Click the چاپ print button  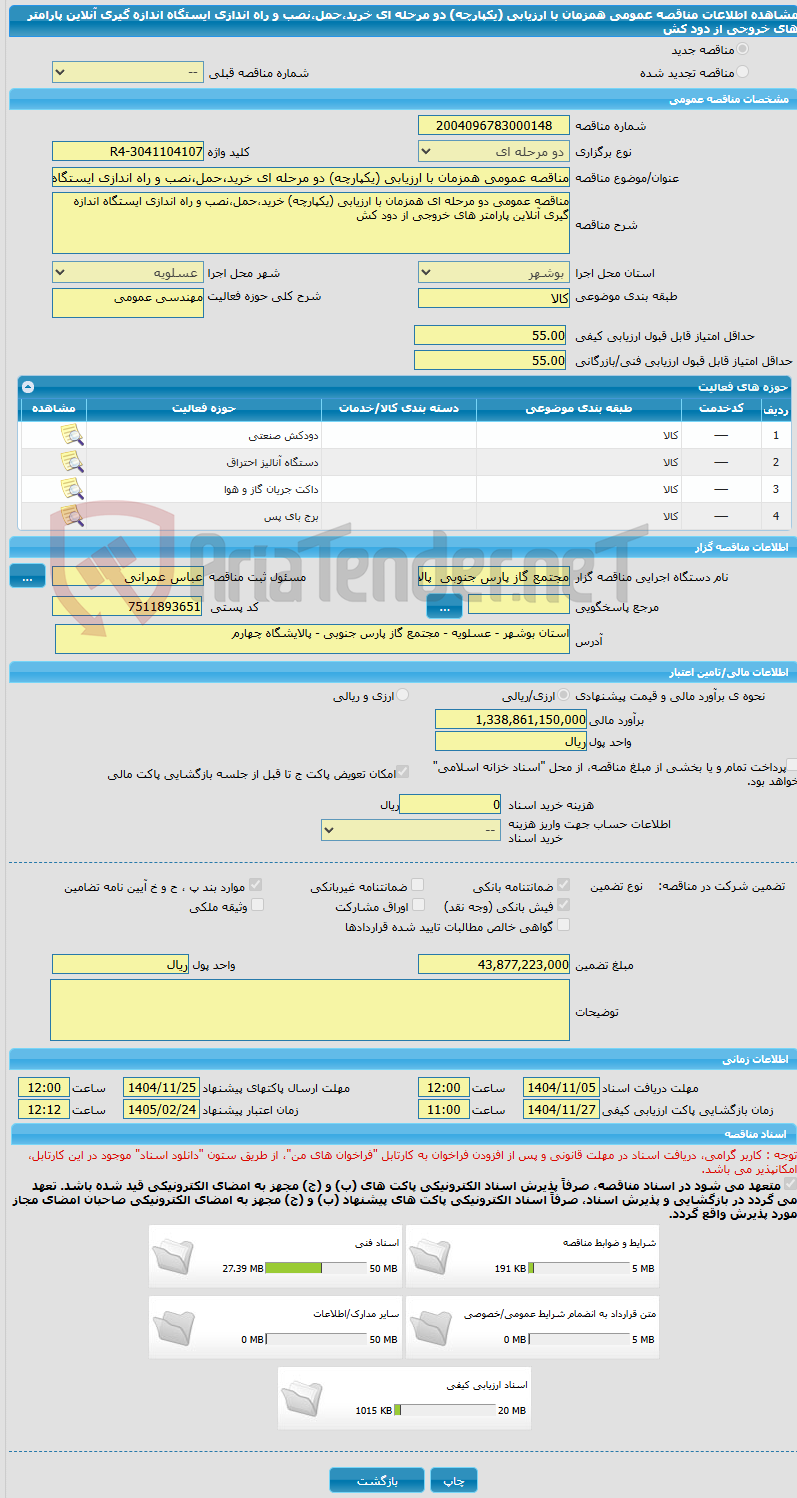click(x=455, y=1480)
